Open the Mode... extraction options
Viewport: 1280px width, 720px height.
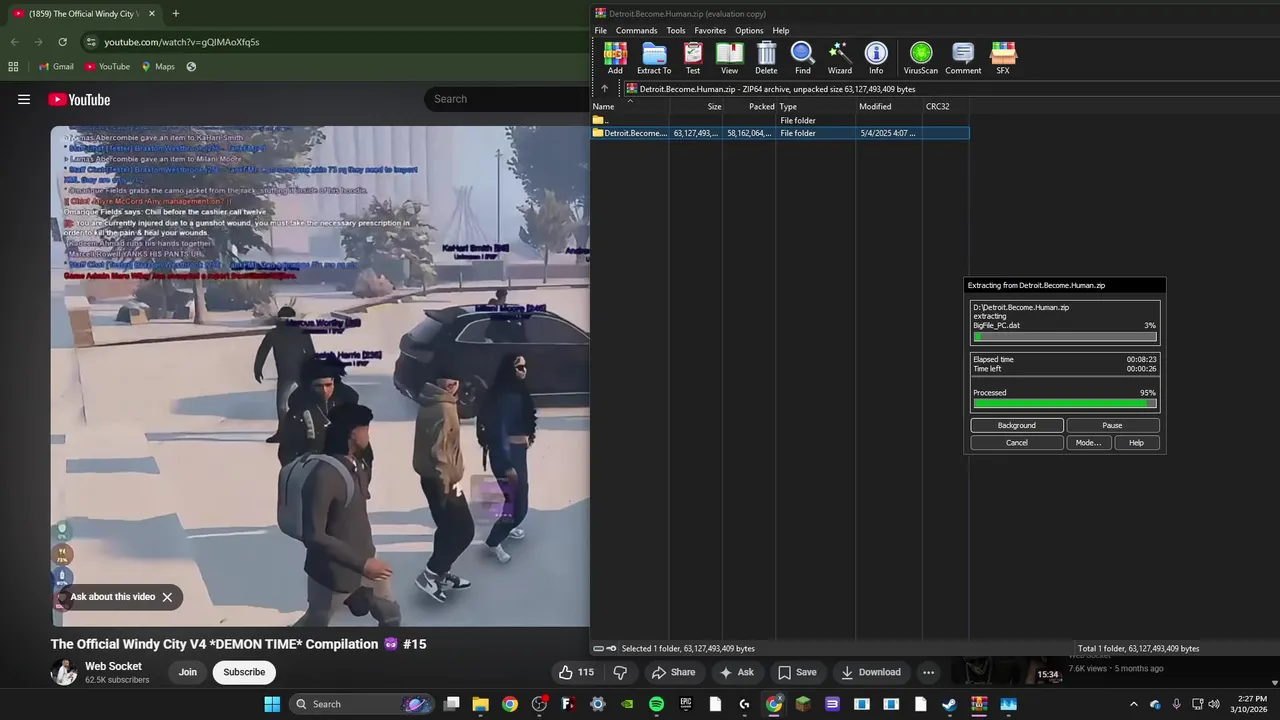click(1088, 443)
